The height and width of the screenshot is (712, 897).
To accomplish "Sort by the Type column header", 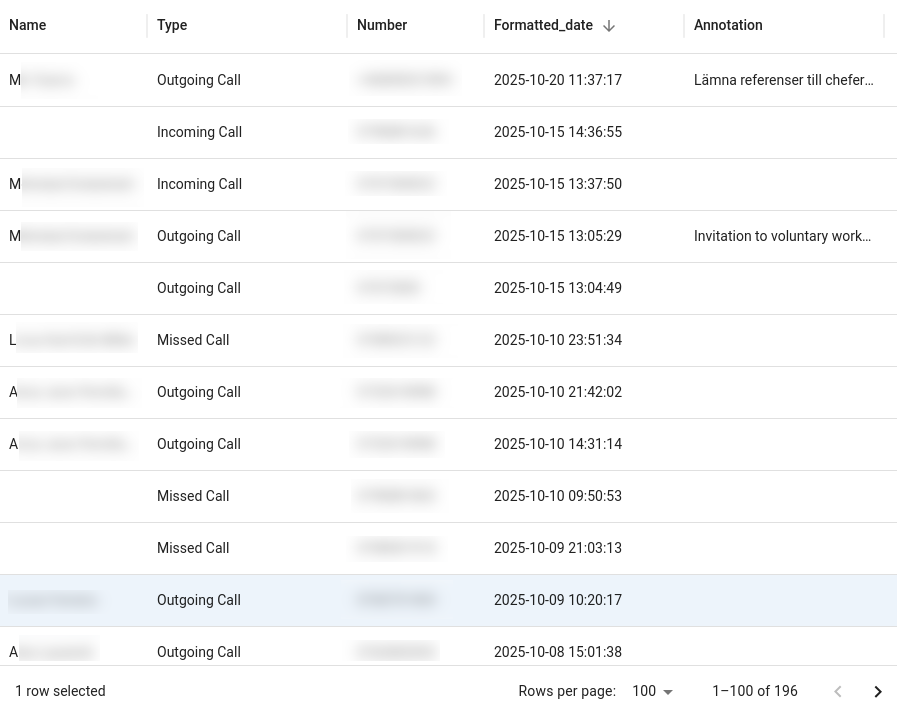I will point(172,25).
